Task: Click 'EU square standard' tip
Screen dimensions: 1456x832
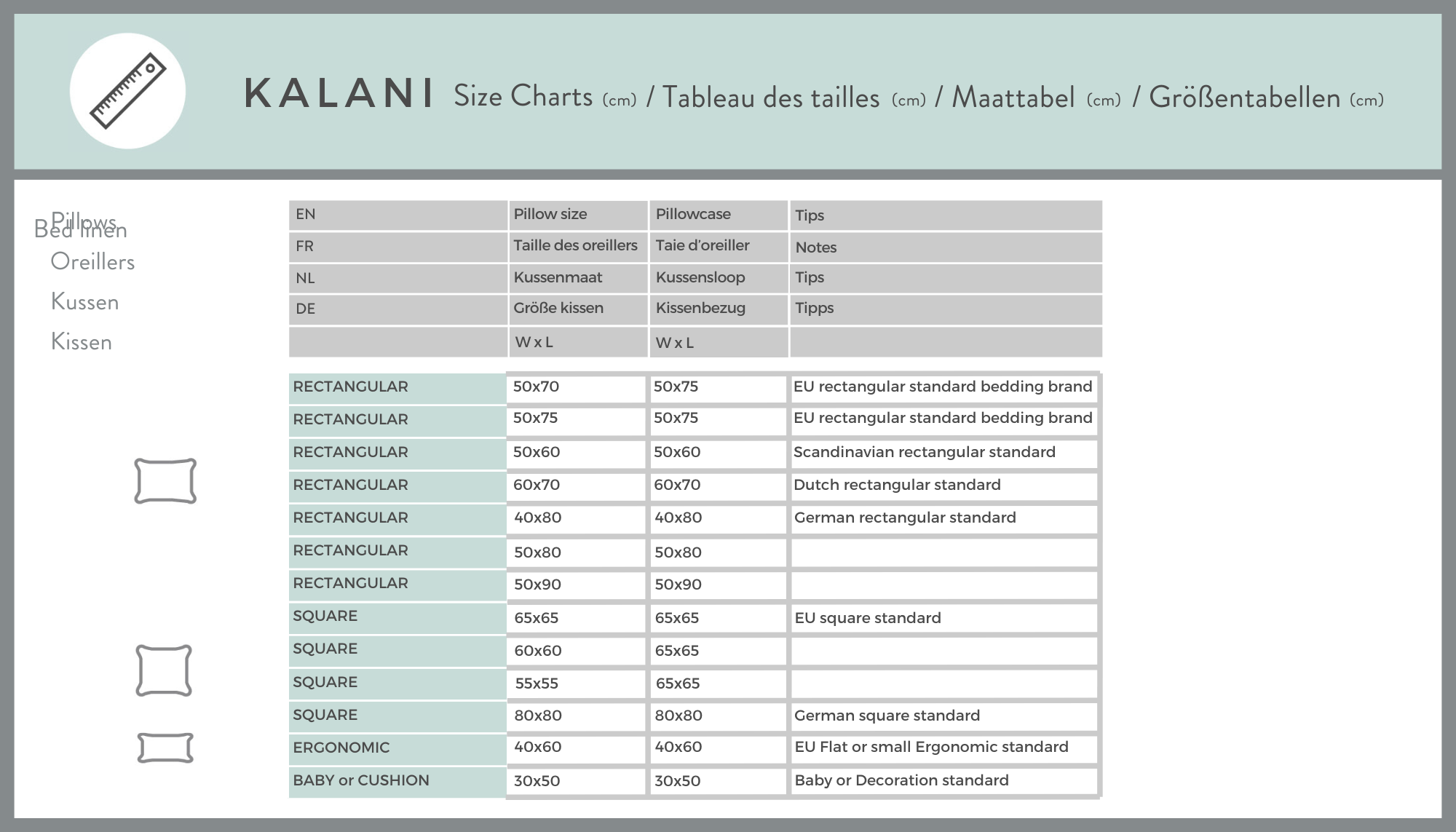Action: tap(943, 618)
